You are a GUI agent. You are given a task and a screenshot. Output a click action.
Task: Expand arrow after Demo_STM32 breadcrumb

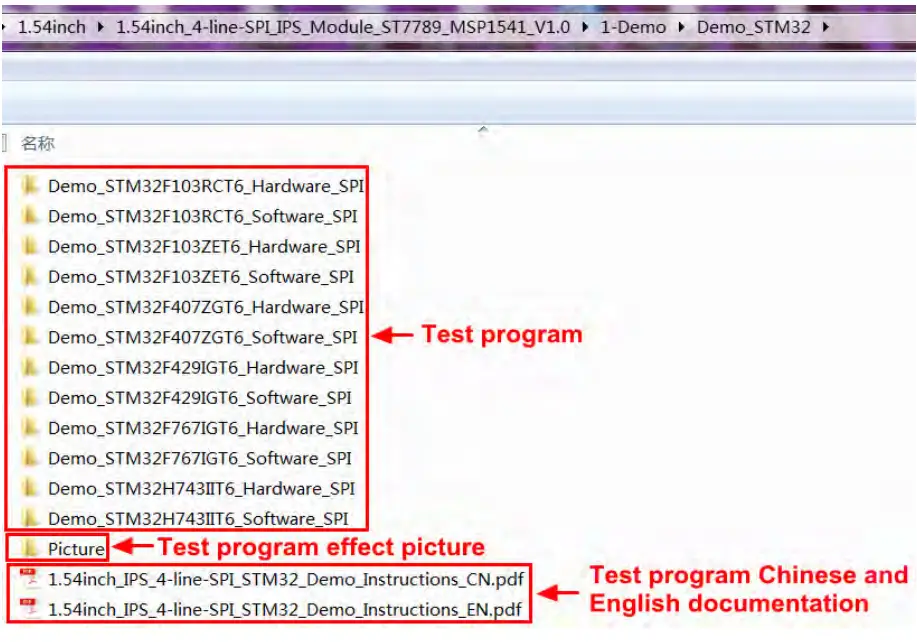tap(826, 27)
